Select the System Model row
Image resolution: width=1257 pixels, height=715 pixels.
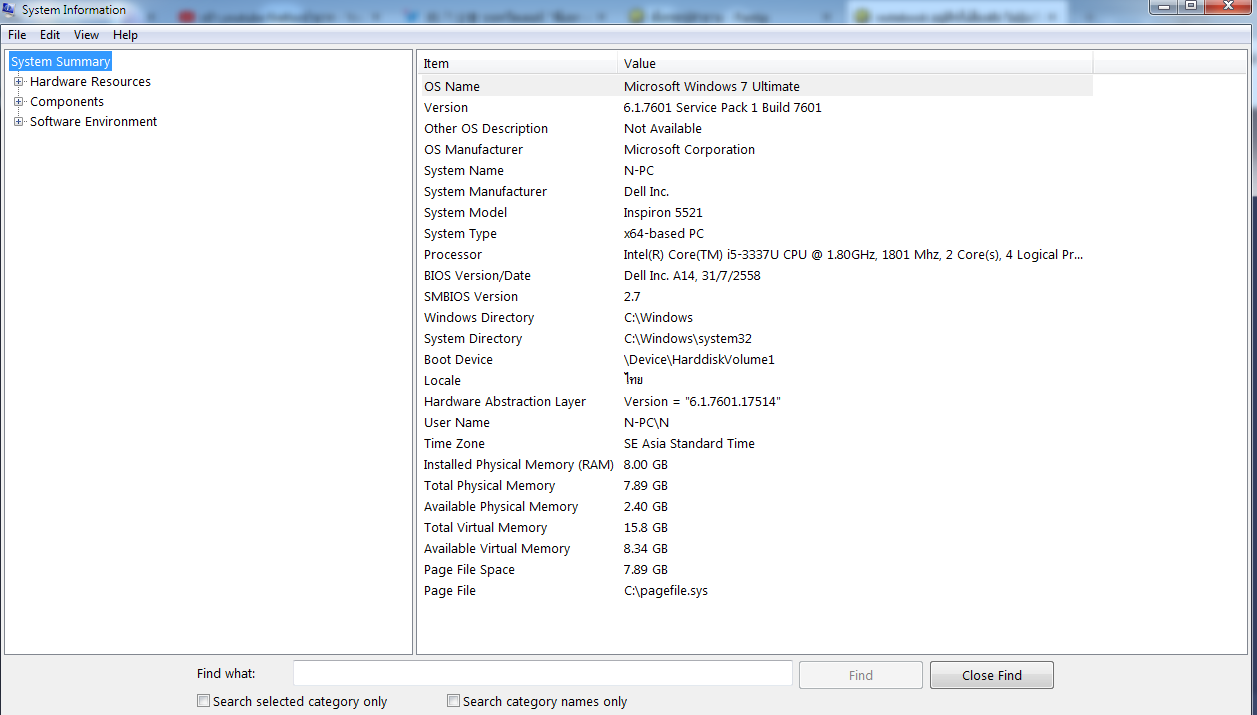click(x=755, y=213)
